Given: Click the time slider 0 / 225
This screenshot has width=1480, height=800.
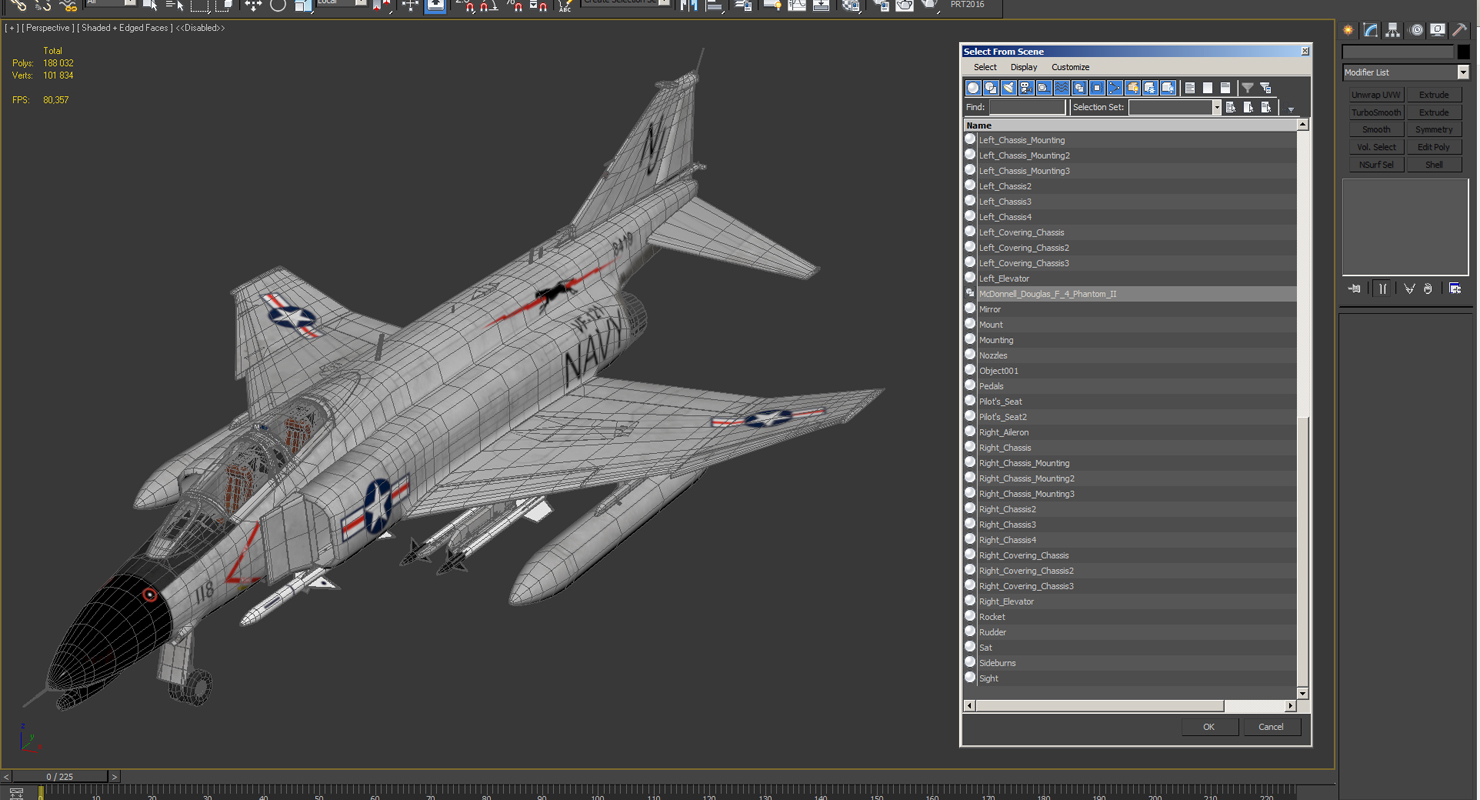Looking at the screenshot, I should (x=59, y=776).
